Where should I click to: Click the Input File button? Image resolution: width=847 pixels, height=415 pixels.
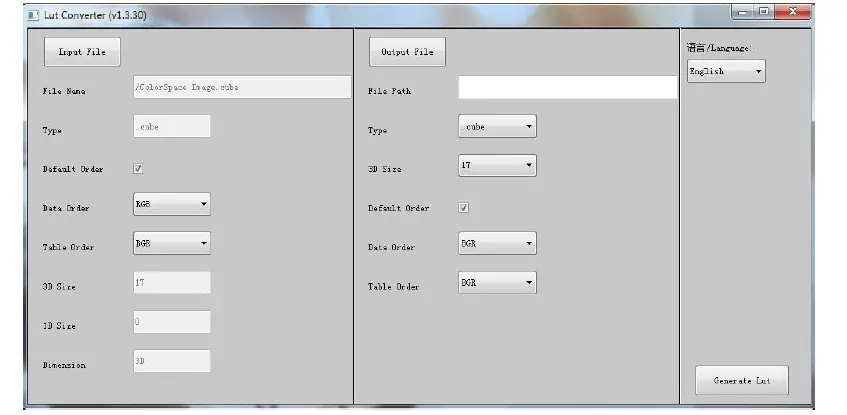(82, 52)
